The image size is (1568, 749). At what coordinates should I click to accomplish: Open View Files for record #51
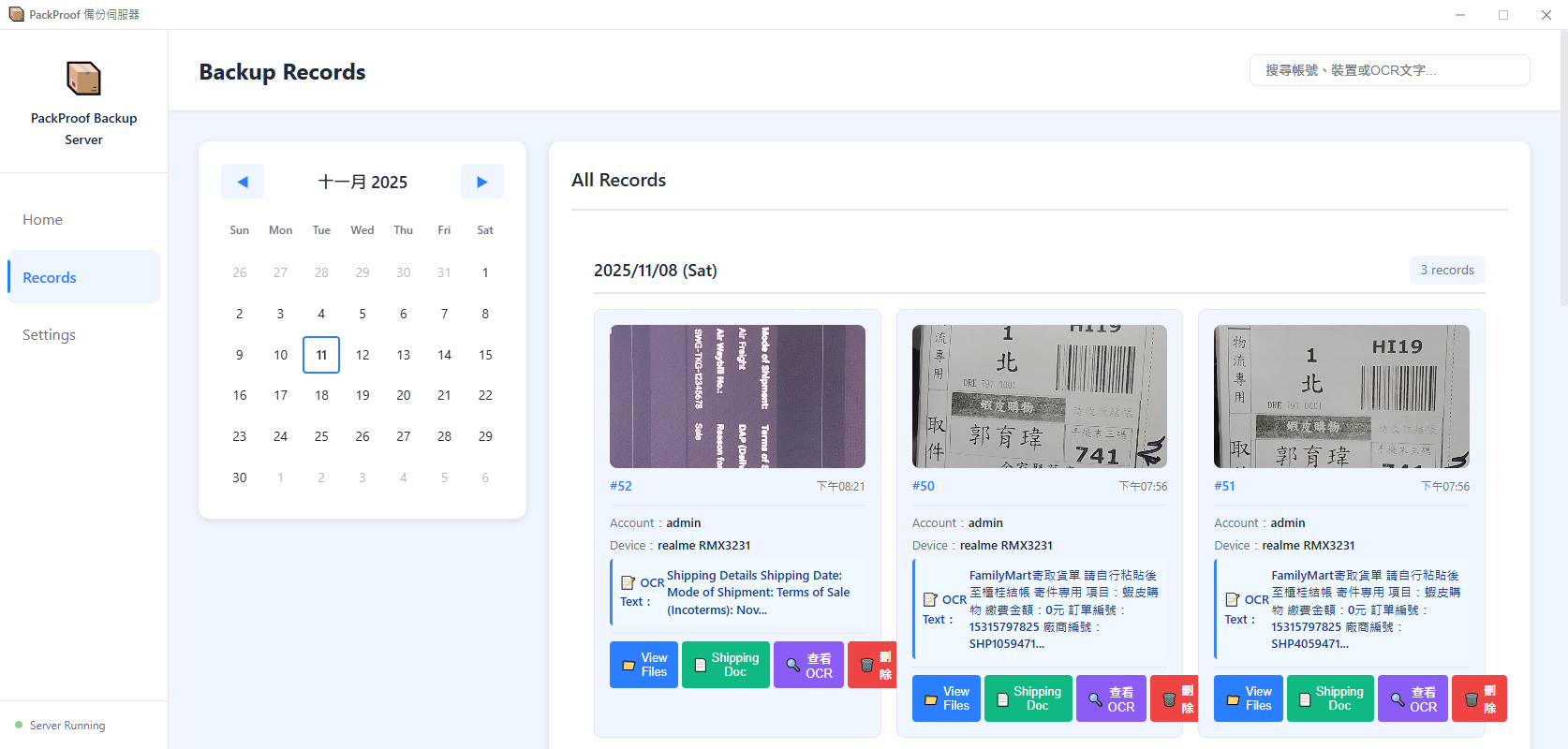tap(1248, 698)
